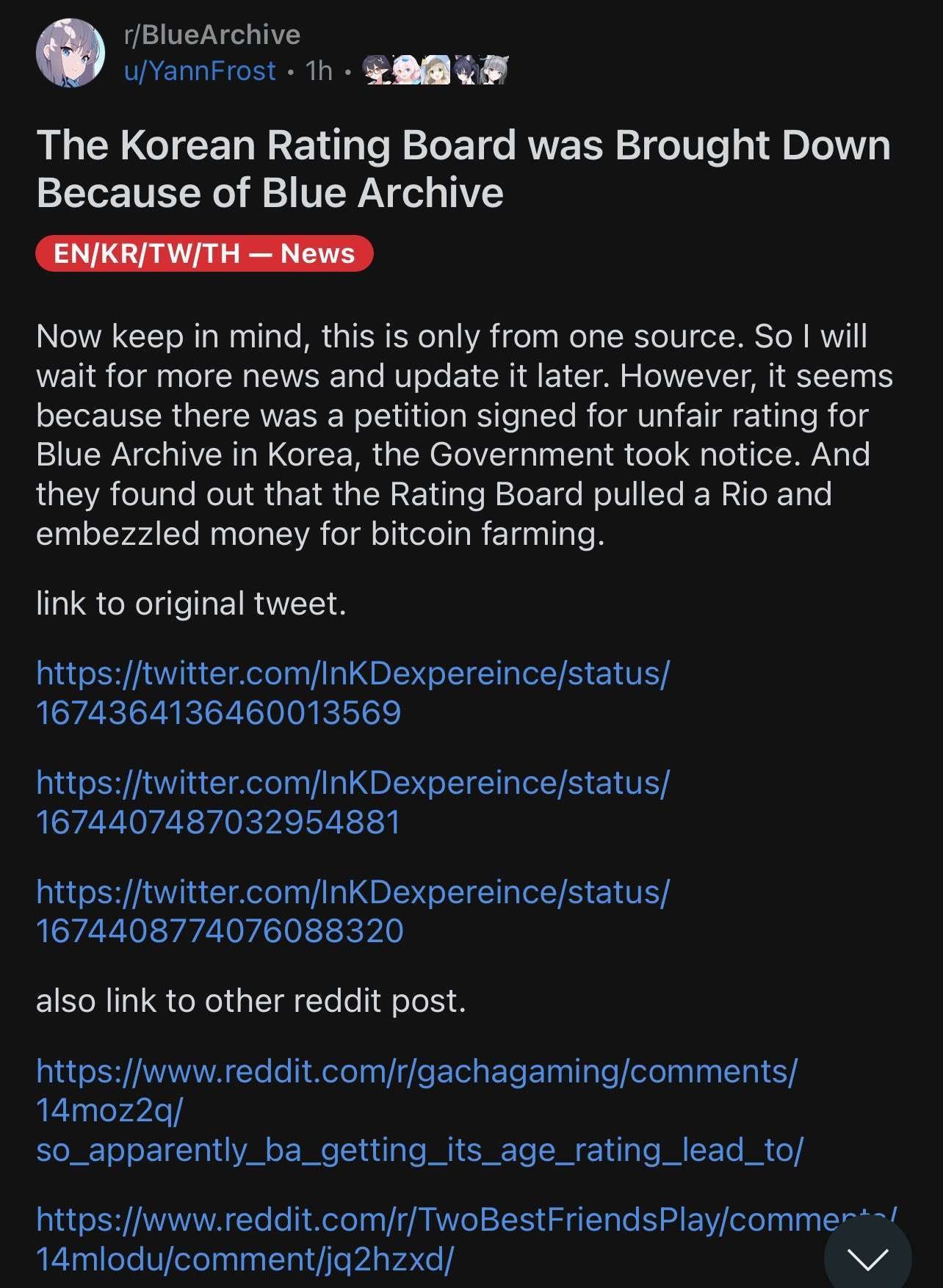Tap the 'link to original tweet' text
The height and width of the screenshot is (1288, 943).
coord(191,604)
